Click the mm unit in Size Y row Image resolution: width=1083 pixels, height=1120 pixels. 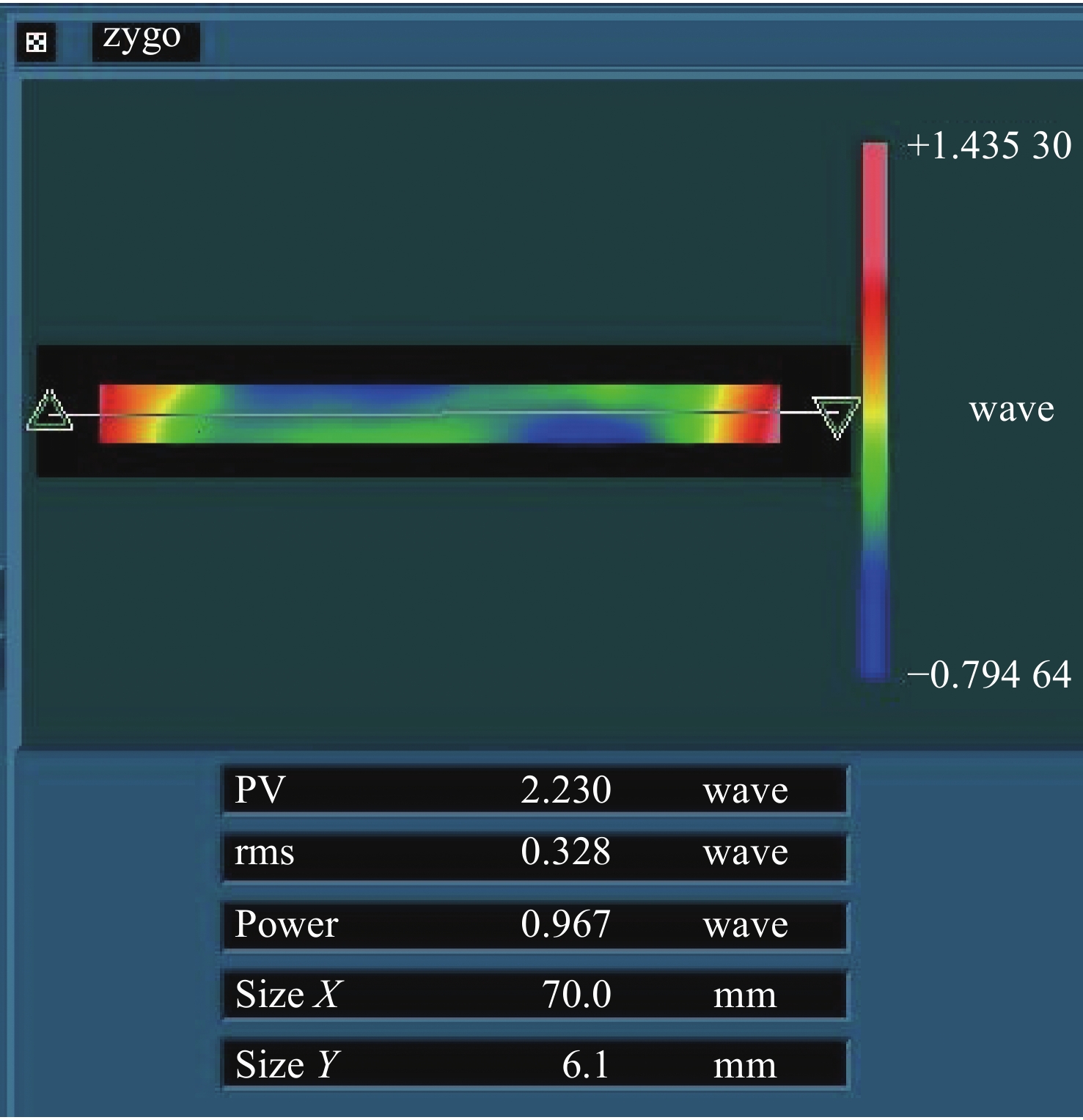coord(745,1066)
